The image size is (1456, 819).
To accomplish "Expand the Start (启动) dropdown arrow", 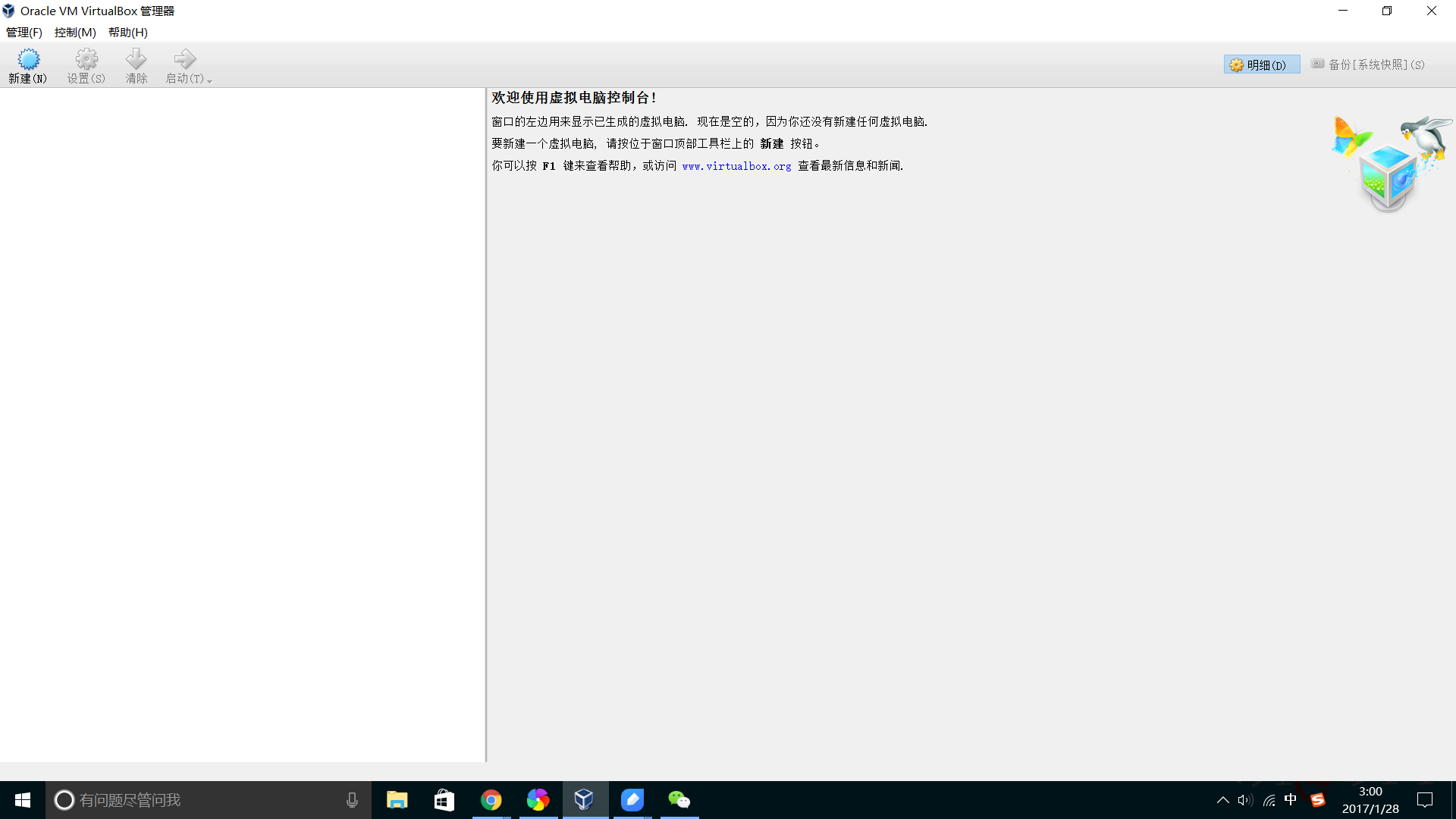I will coord(209,80).
